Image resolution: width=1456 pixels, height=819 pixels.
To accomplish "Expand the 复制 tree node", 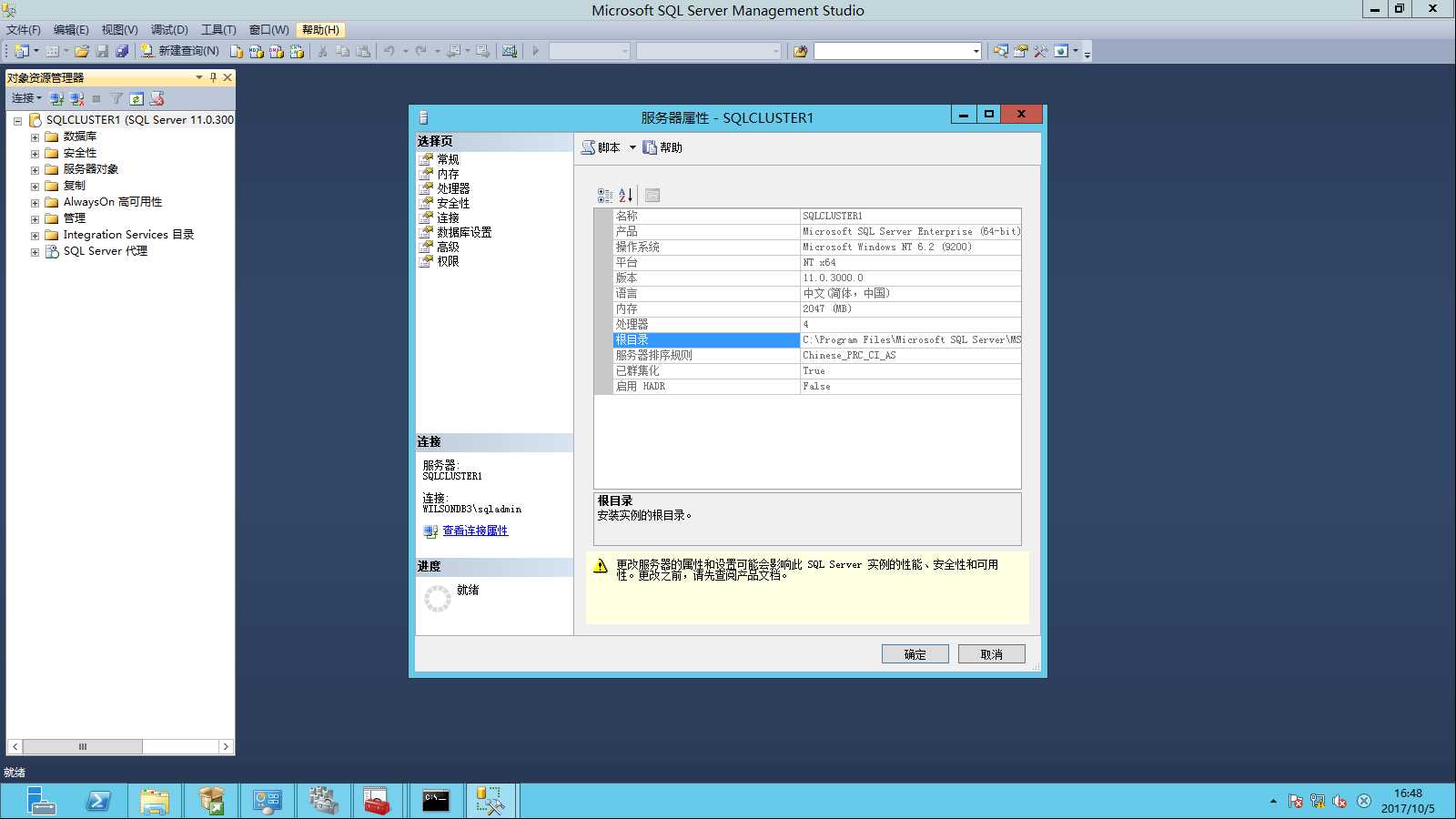I will [35, 187].
